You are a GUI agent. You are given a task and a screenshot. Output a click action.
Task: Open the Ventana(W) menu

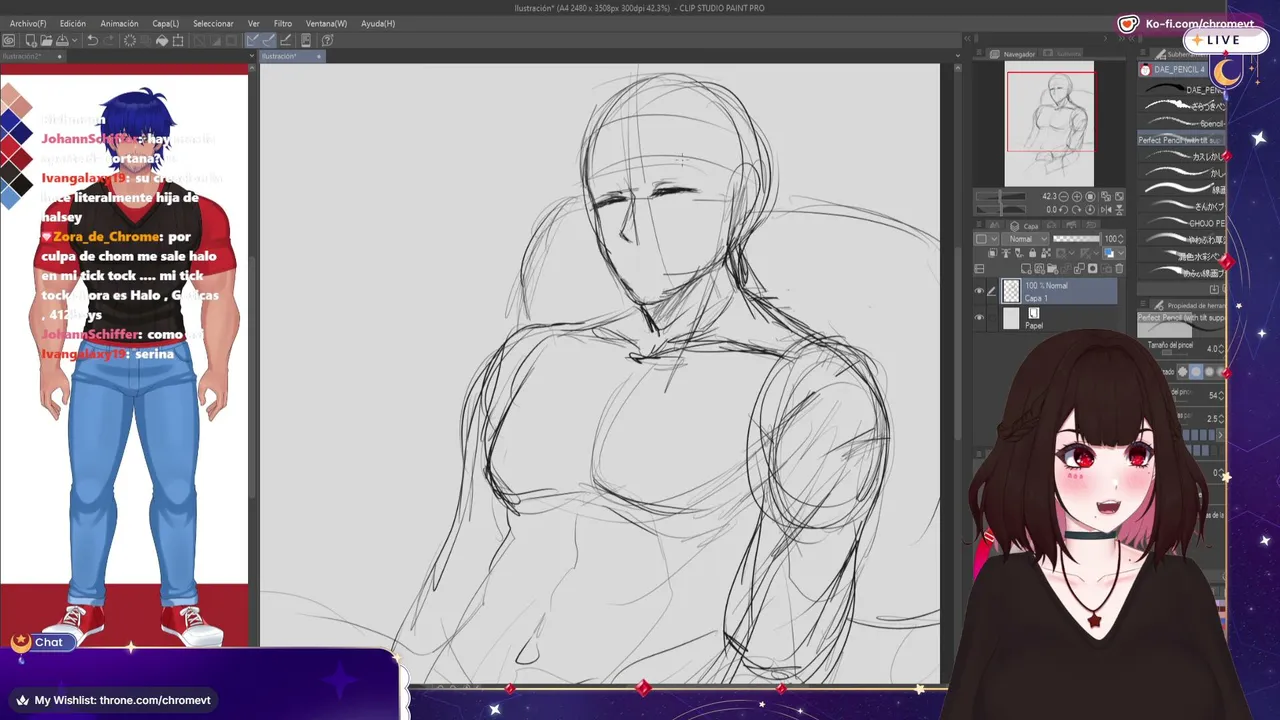coord(326,23)
